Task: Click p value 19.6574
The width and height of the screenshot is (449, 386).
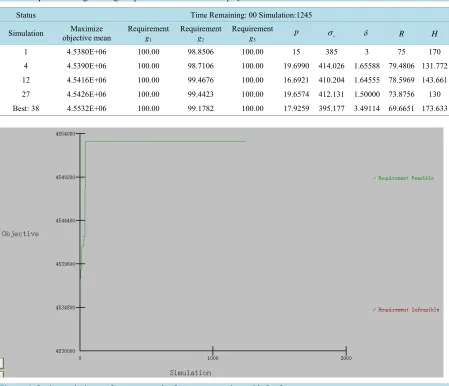Action: [296, 94]
